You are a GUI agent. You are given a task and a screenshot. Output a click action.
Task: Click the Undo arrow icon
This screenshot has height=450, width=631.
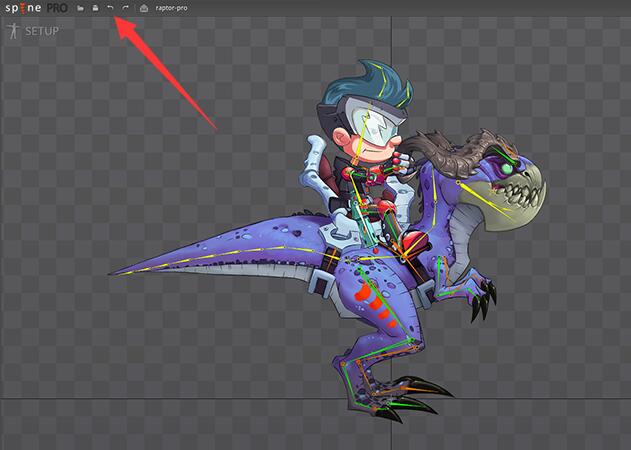110,8
